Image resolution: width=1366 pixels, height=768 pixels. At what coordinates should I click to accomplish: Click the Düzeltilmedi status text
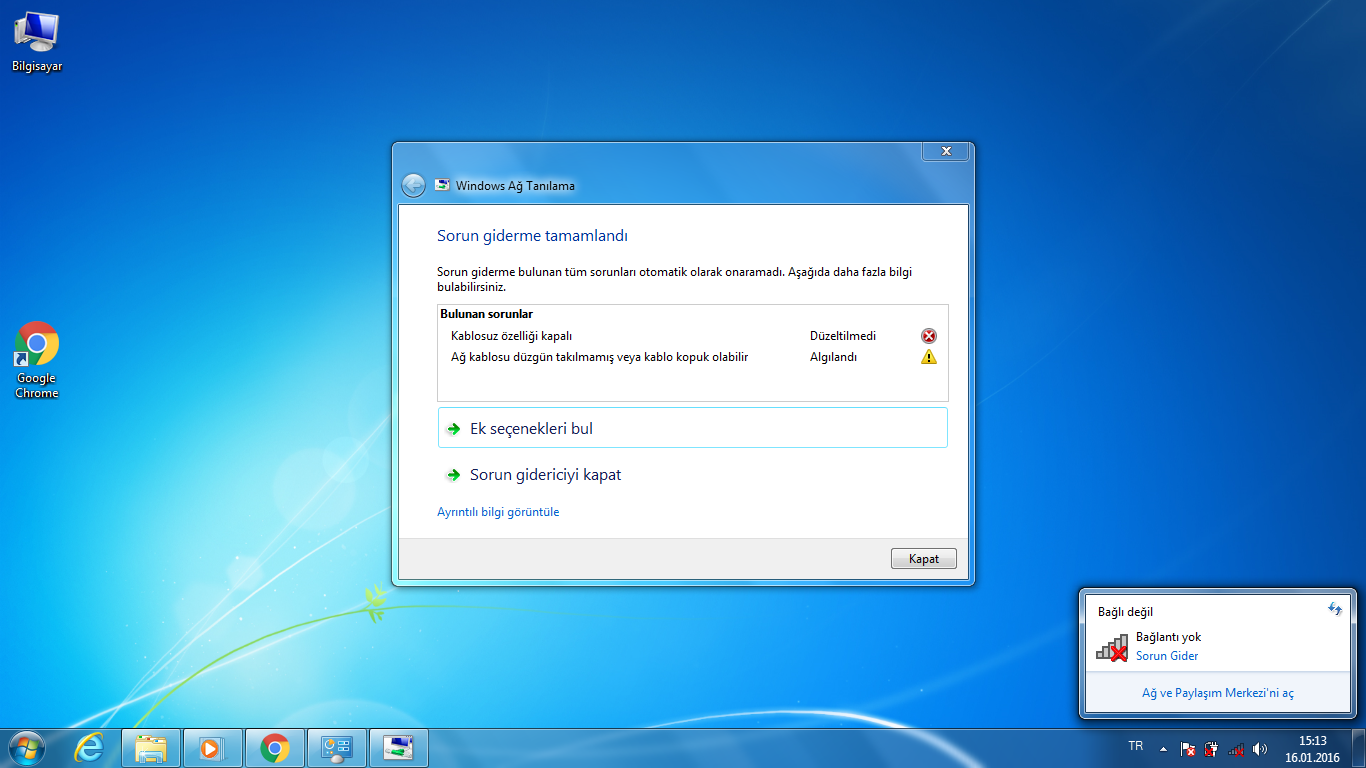point(842,336)
